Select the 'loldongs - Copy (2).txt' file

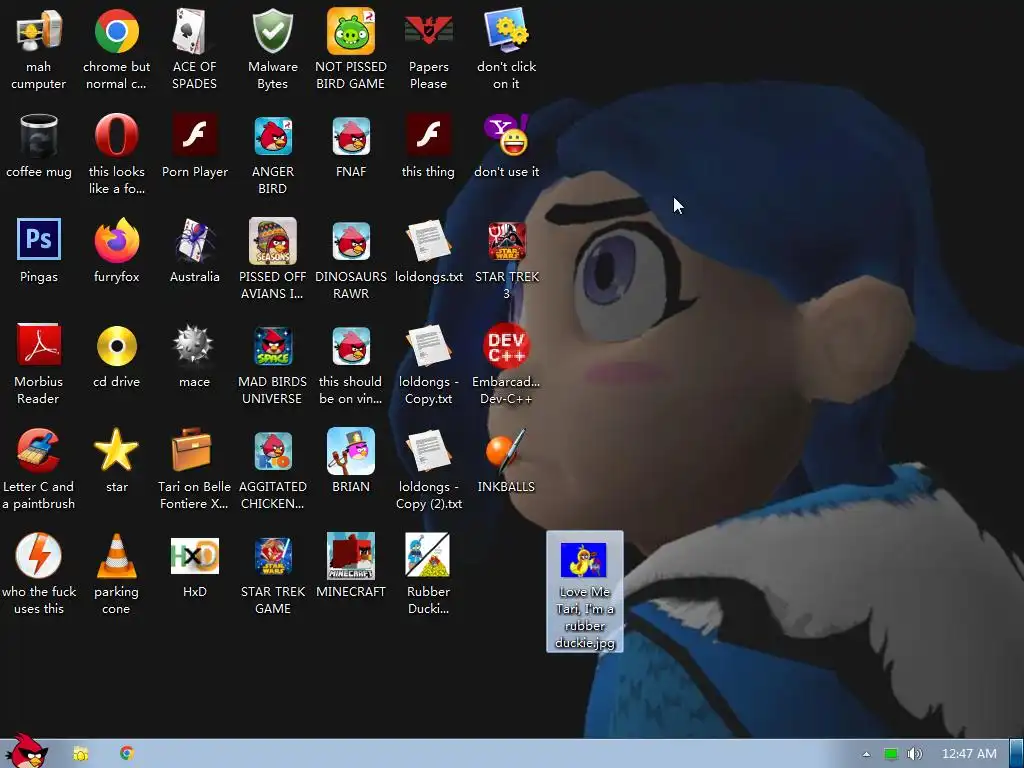tap(428, 451)
